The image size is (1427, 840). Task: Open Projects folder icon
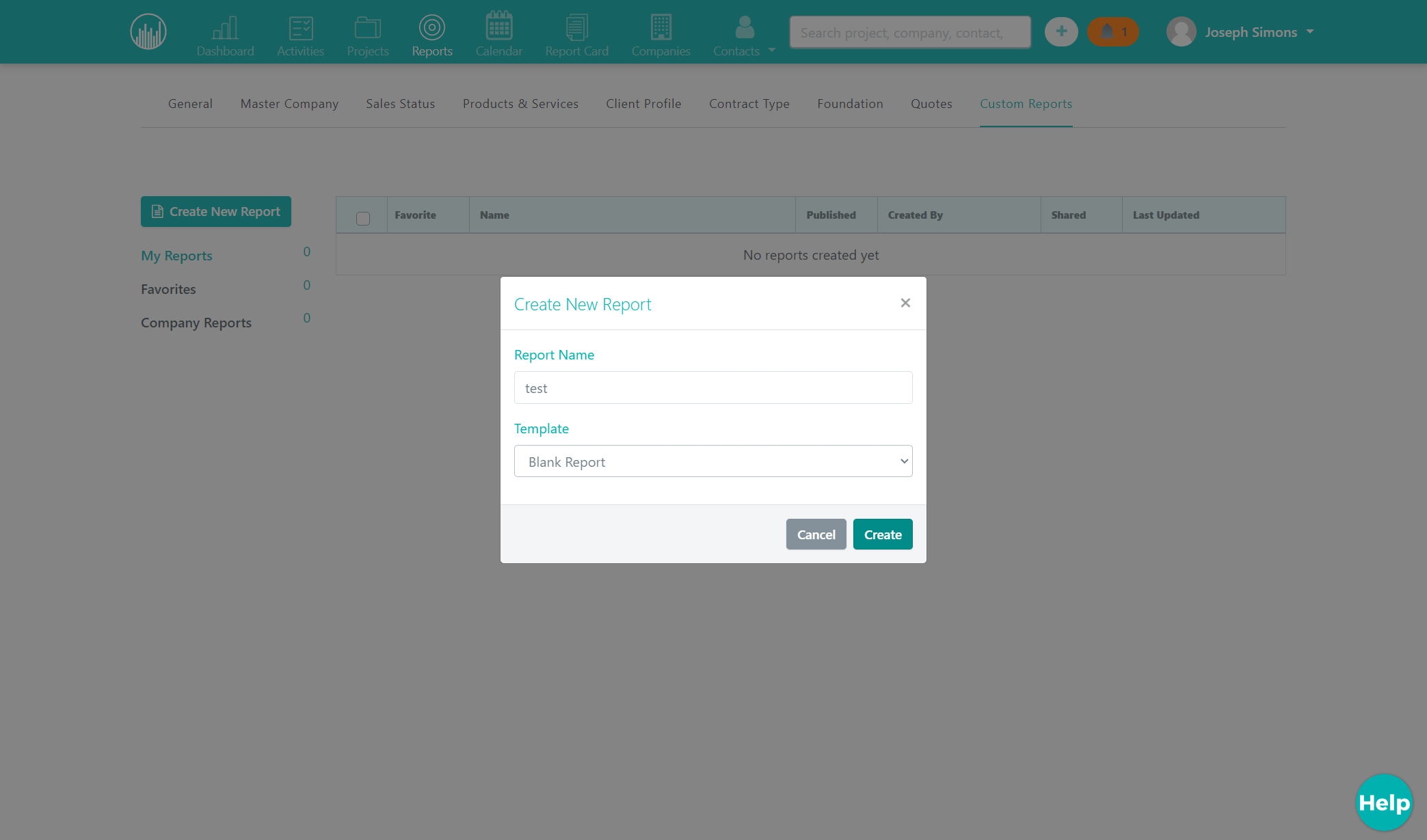368,28
